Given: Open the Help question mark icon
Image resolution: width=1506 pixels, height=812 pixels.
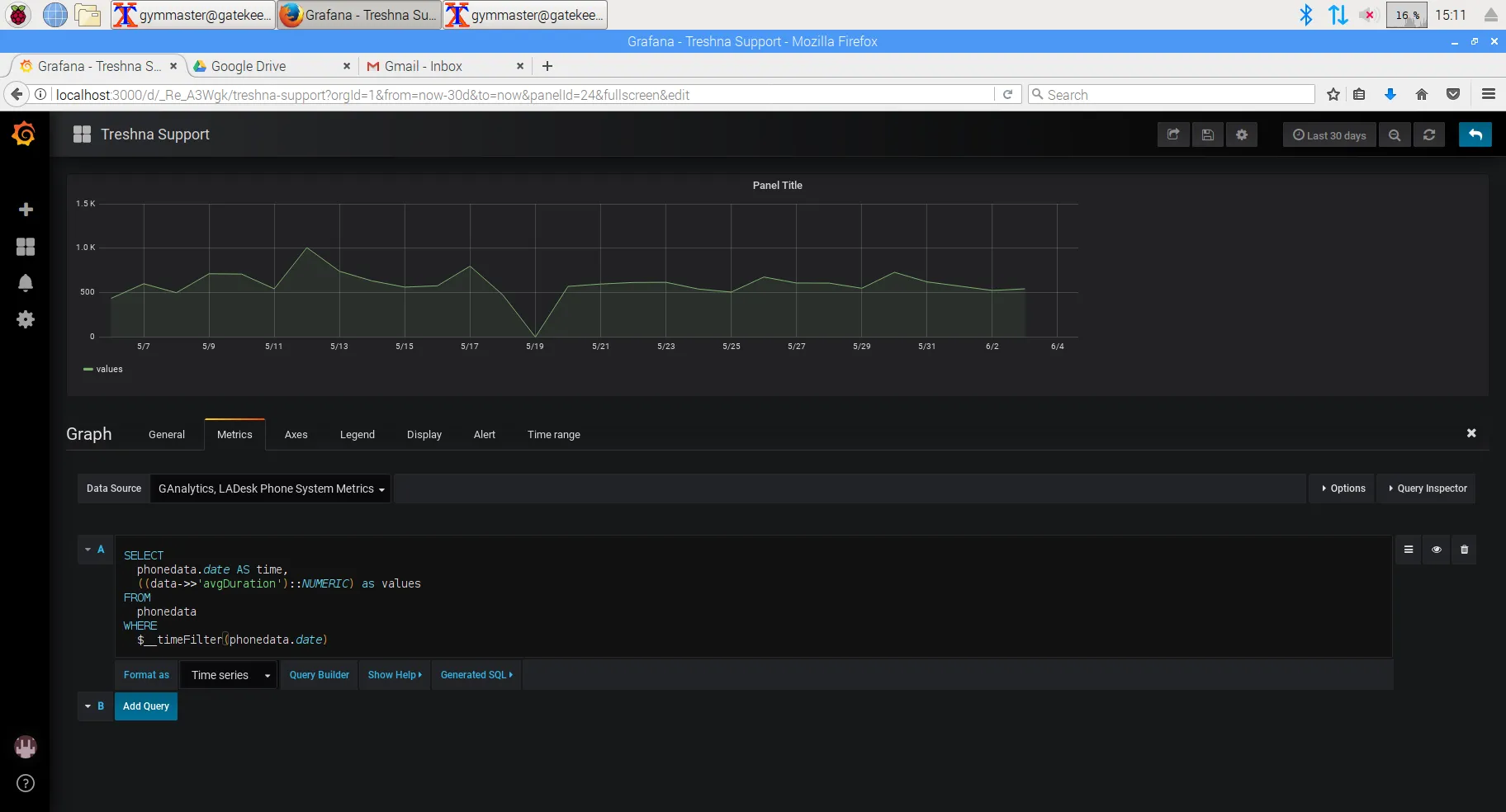Looking at the screenshot, I should pyautogui.click(x=26, y=783).
